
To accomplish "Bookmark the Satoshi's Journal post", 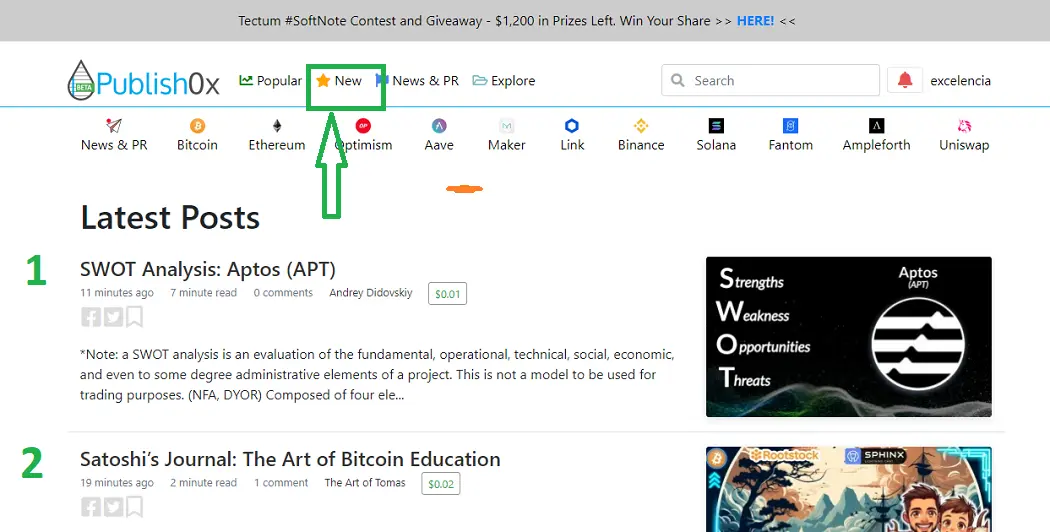I will [x=135, y=507].
